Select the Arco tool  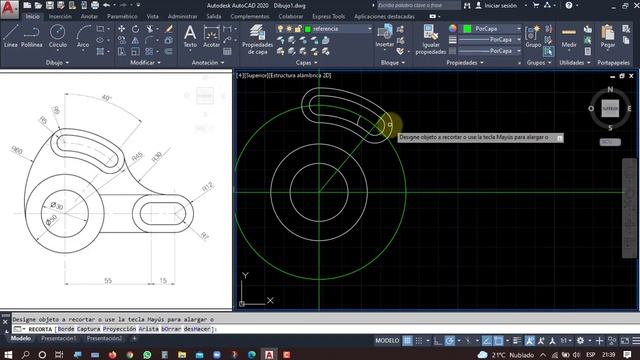(x=83, y=36)
